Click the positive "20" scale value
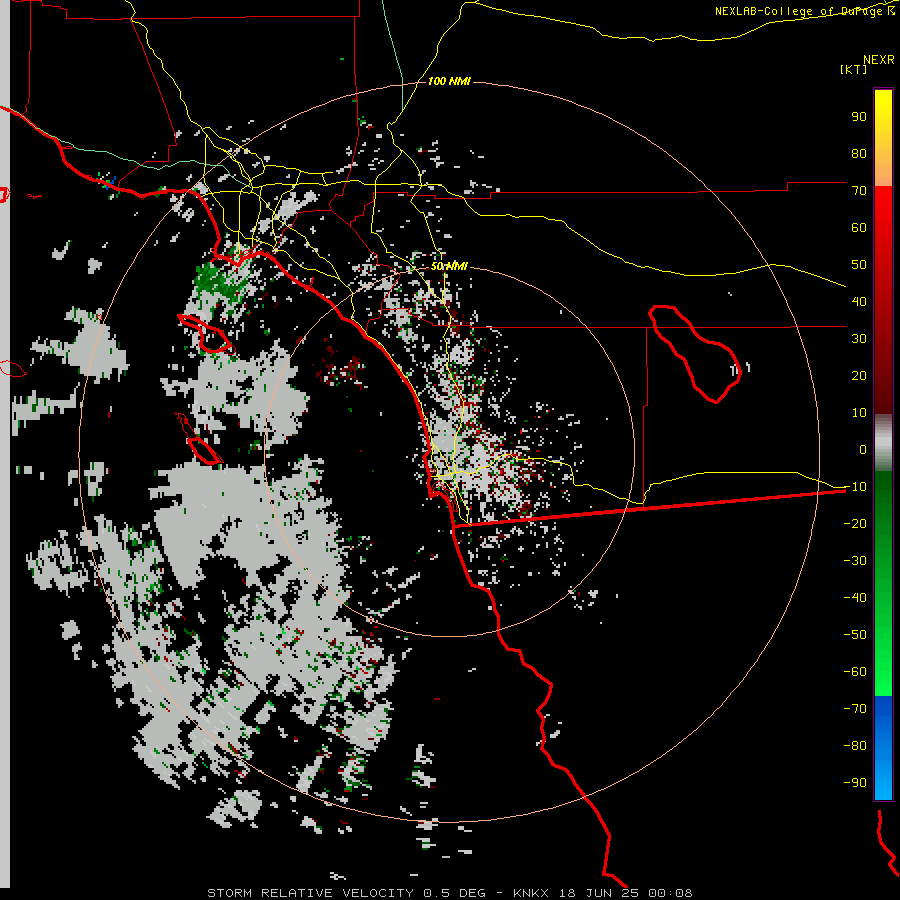Viewport: 900px width, 900px height. pyautogui.click(x=859, y=376)
